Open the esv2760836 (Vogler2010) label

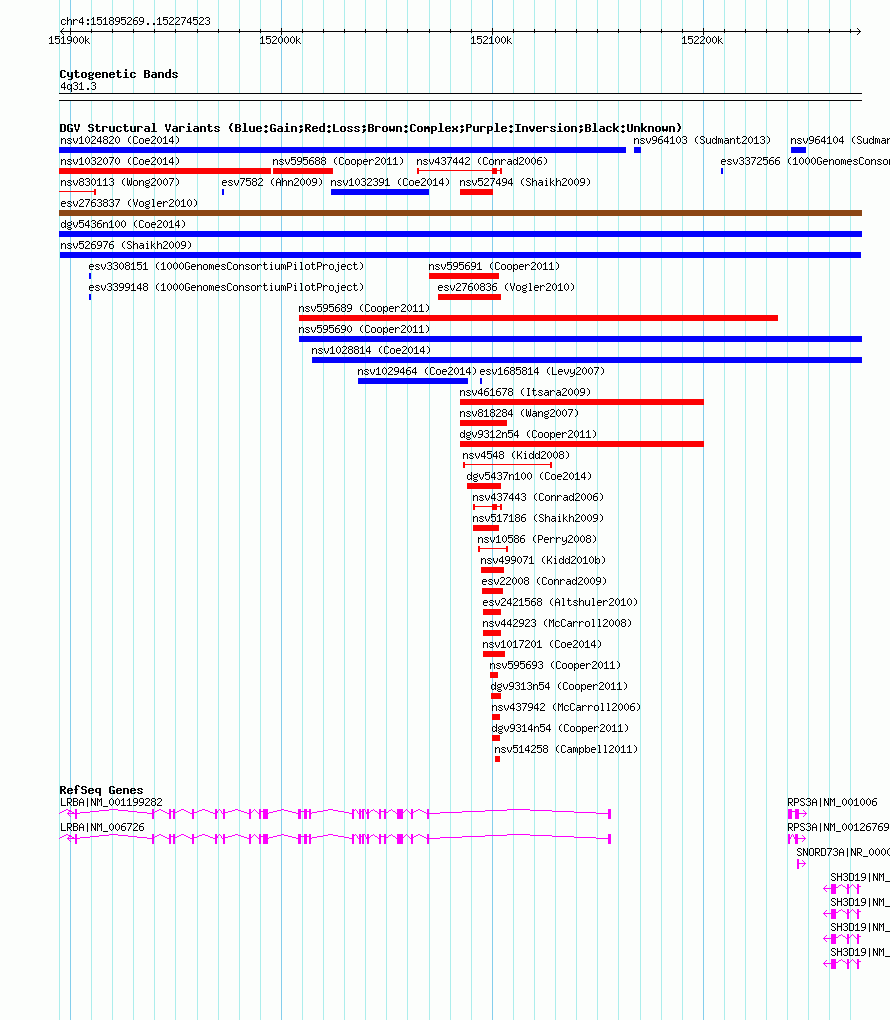[506, 288]
